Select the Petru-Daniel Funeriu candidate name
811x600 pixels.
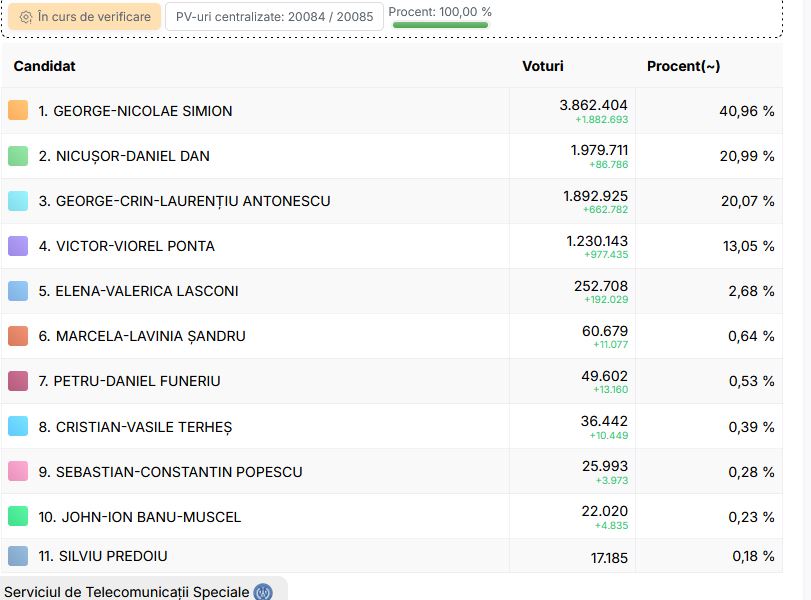click(137, 381)
